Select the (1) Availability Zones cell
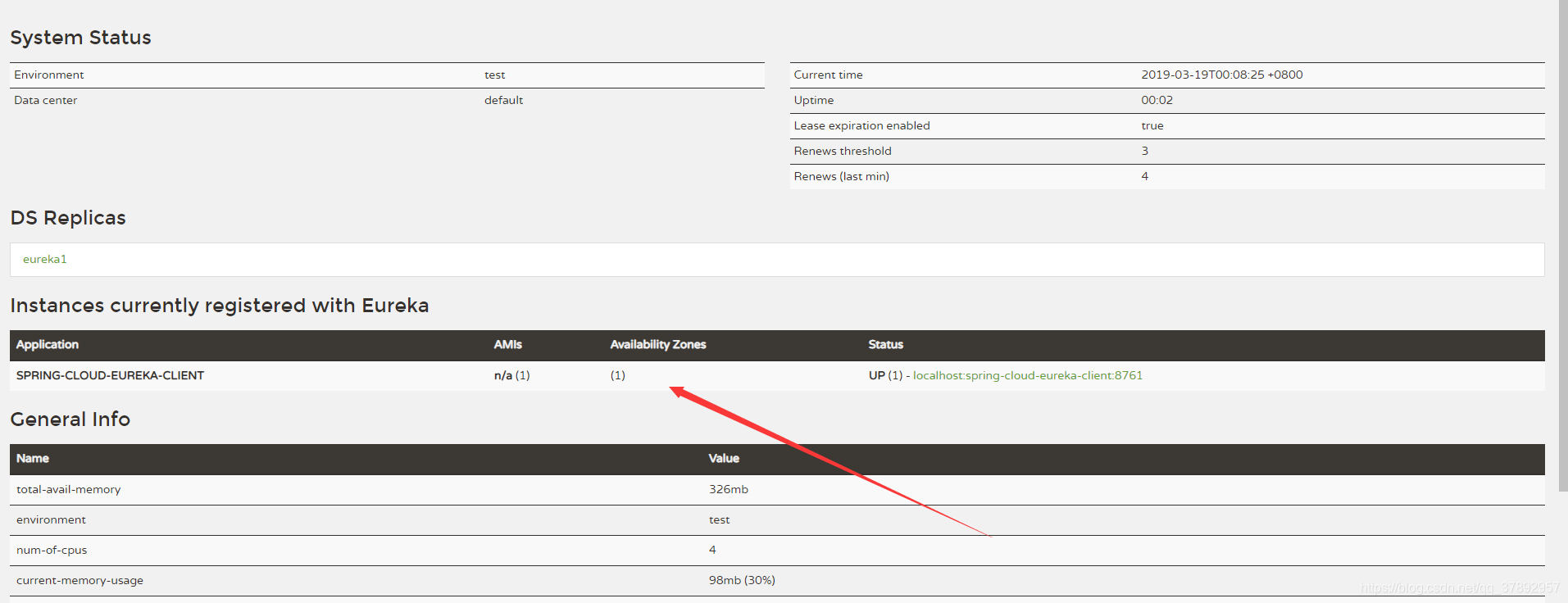This screenshot has width=1568, height=603. point(617,375)
